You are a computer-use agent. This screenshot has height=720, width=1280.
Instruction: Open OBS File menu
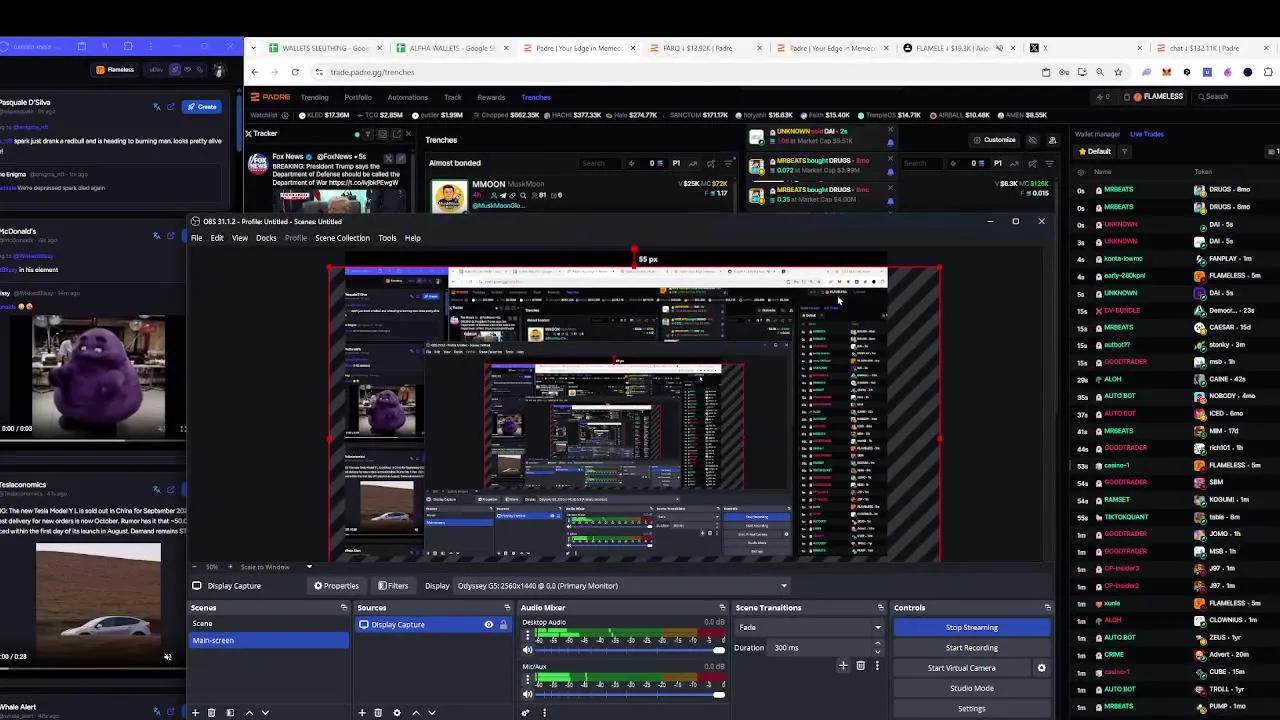click(197, 238)
